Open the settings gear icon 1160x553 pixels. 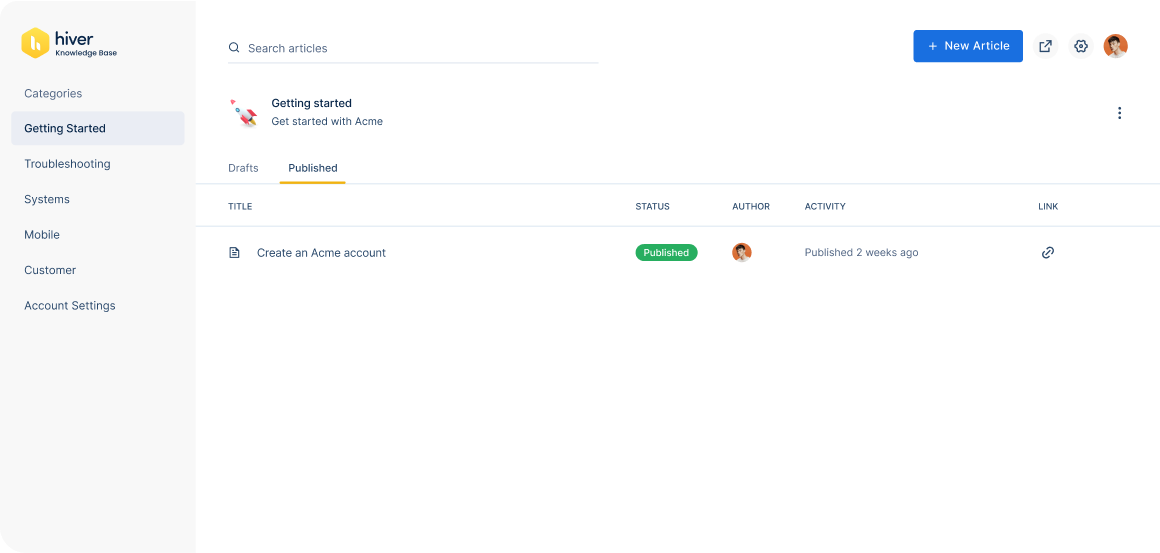(x=1080, y=46)
